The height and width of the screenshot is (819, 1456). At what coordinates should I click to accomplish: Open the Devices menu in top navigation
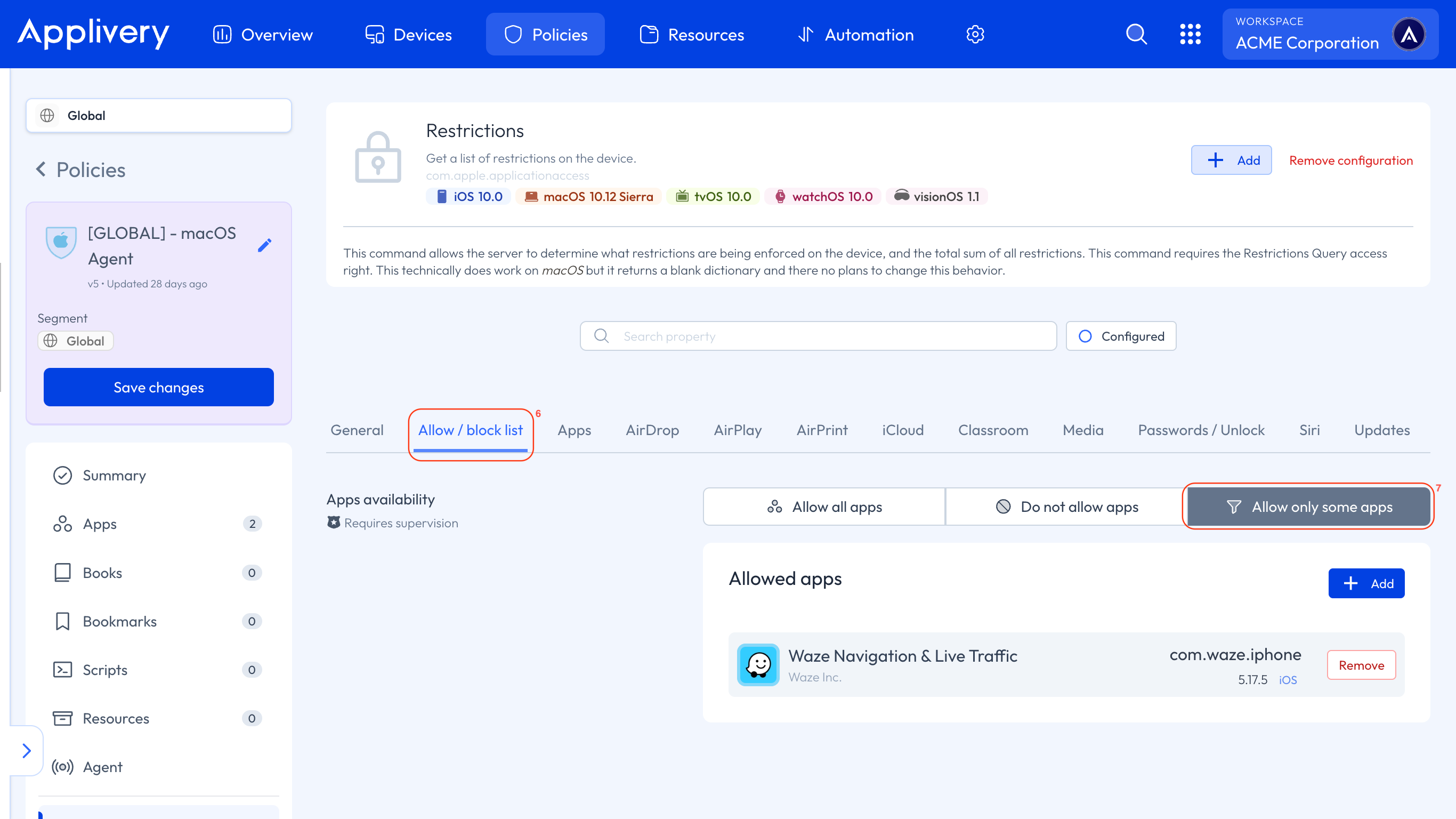(408, 35)
